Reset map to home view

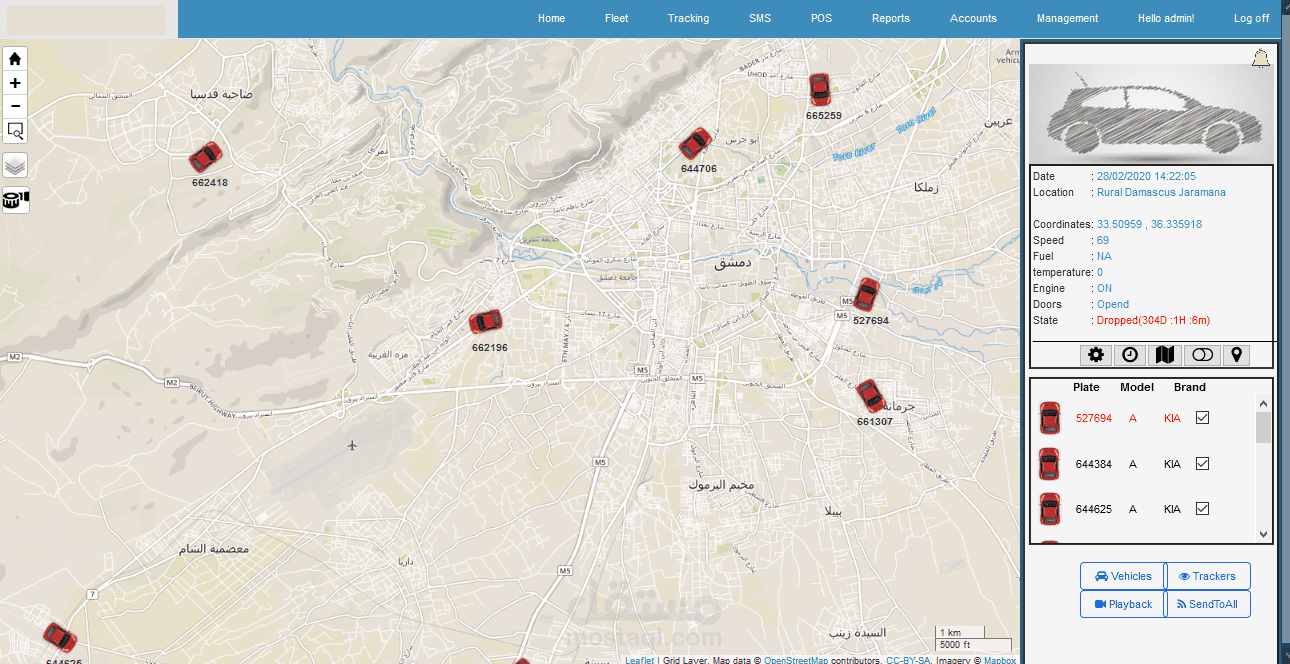[15, 59]
